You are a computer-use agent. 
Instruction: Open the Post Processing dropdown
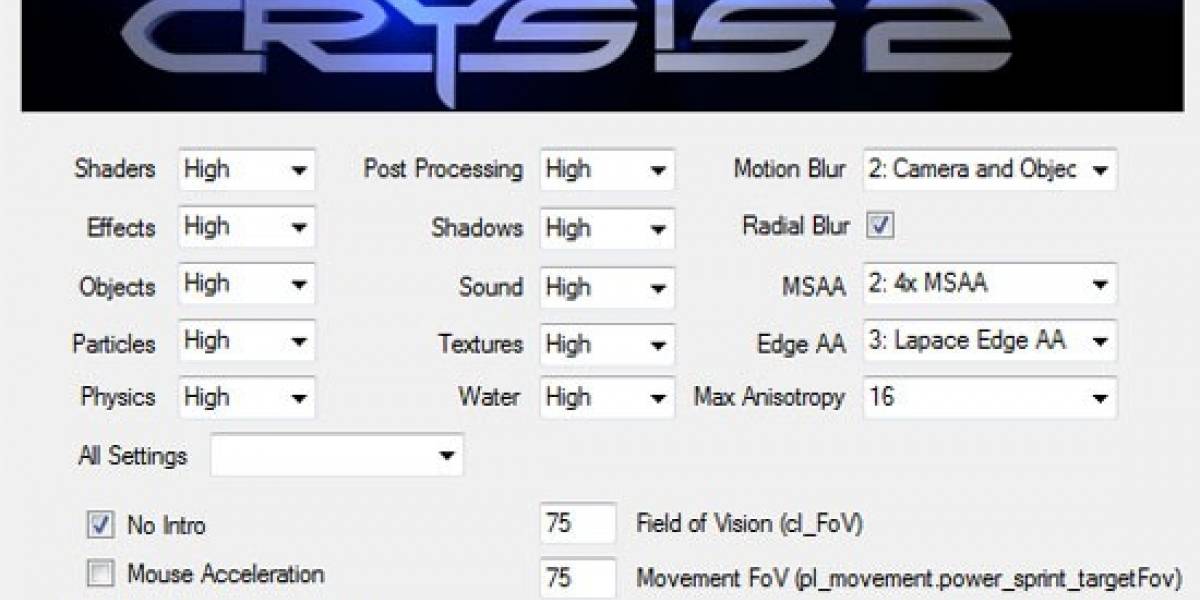(x=606, y=170)
